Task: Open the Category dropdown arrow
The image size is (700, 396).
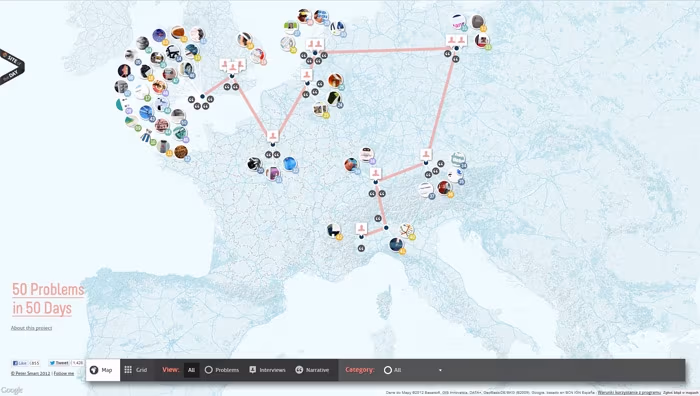Action: click(x=440, y=370)
